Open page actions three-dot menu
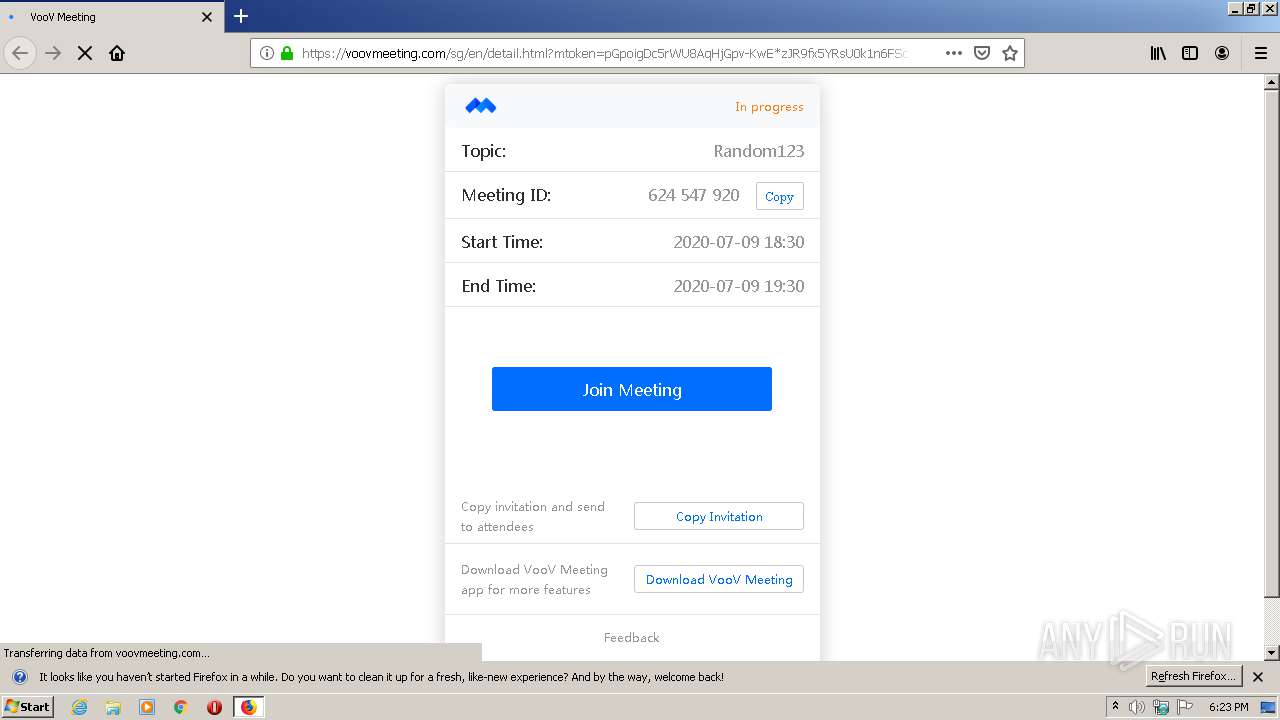 click(x=954, y=53)
